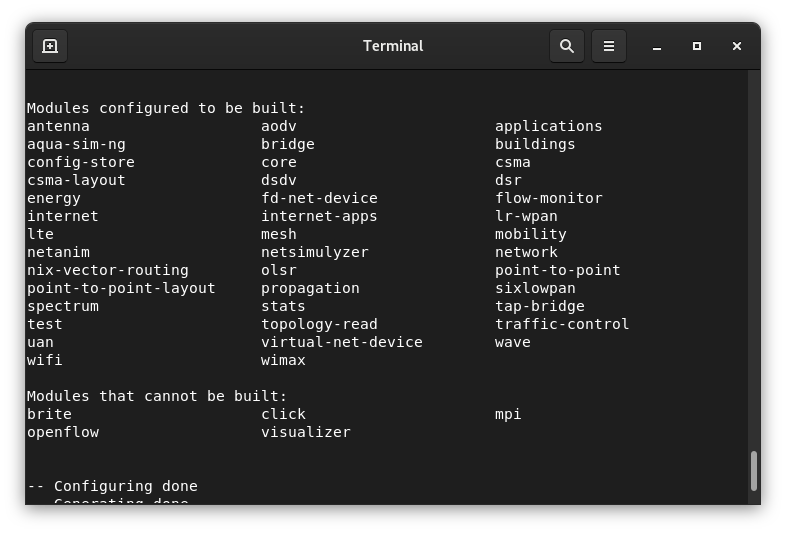Click the 'flow-monitor' module name
The image size is (786, 533).
click(549, 199)
